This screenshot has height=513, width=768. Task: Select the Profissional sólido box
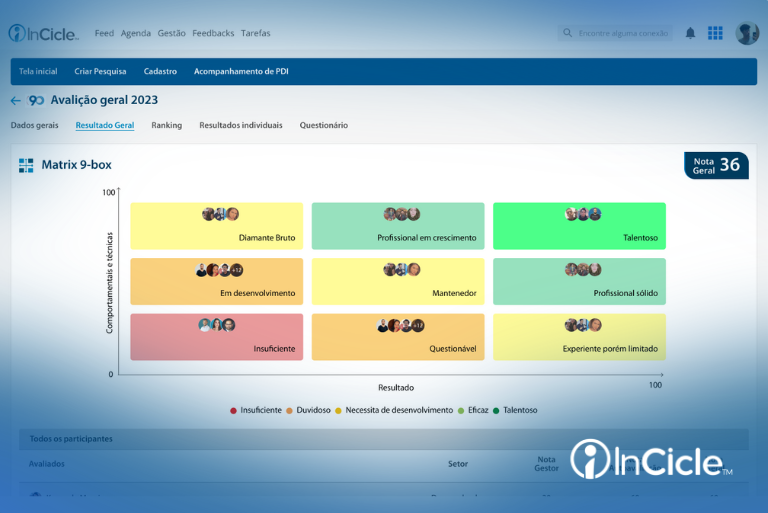(x=579, y=282)
